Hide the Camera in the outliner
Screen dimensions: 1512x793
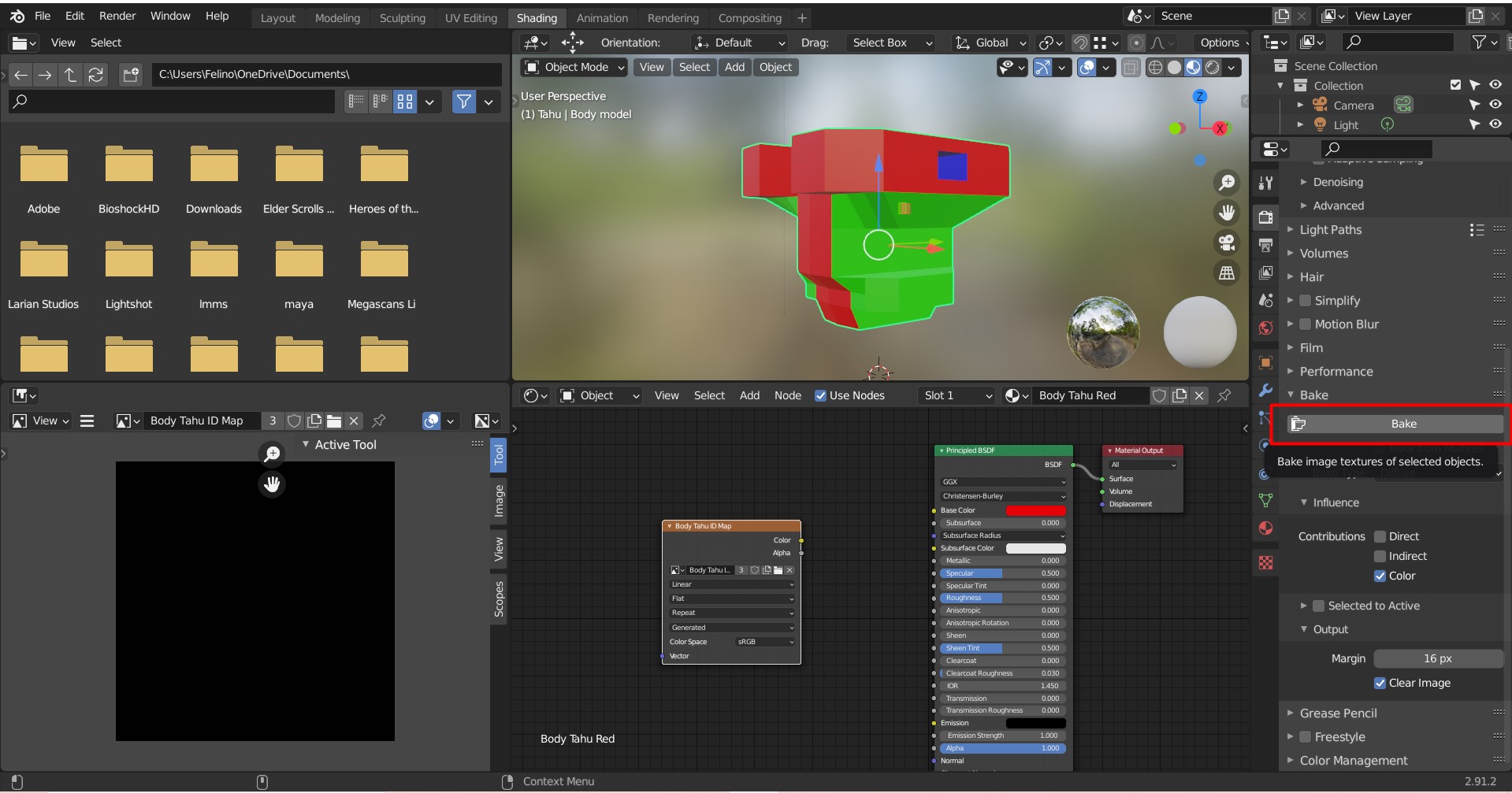click(1495, 105)
